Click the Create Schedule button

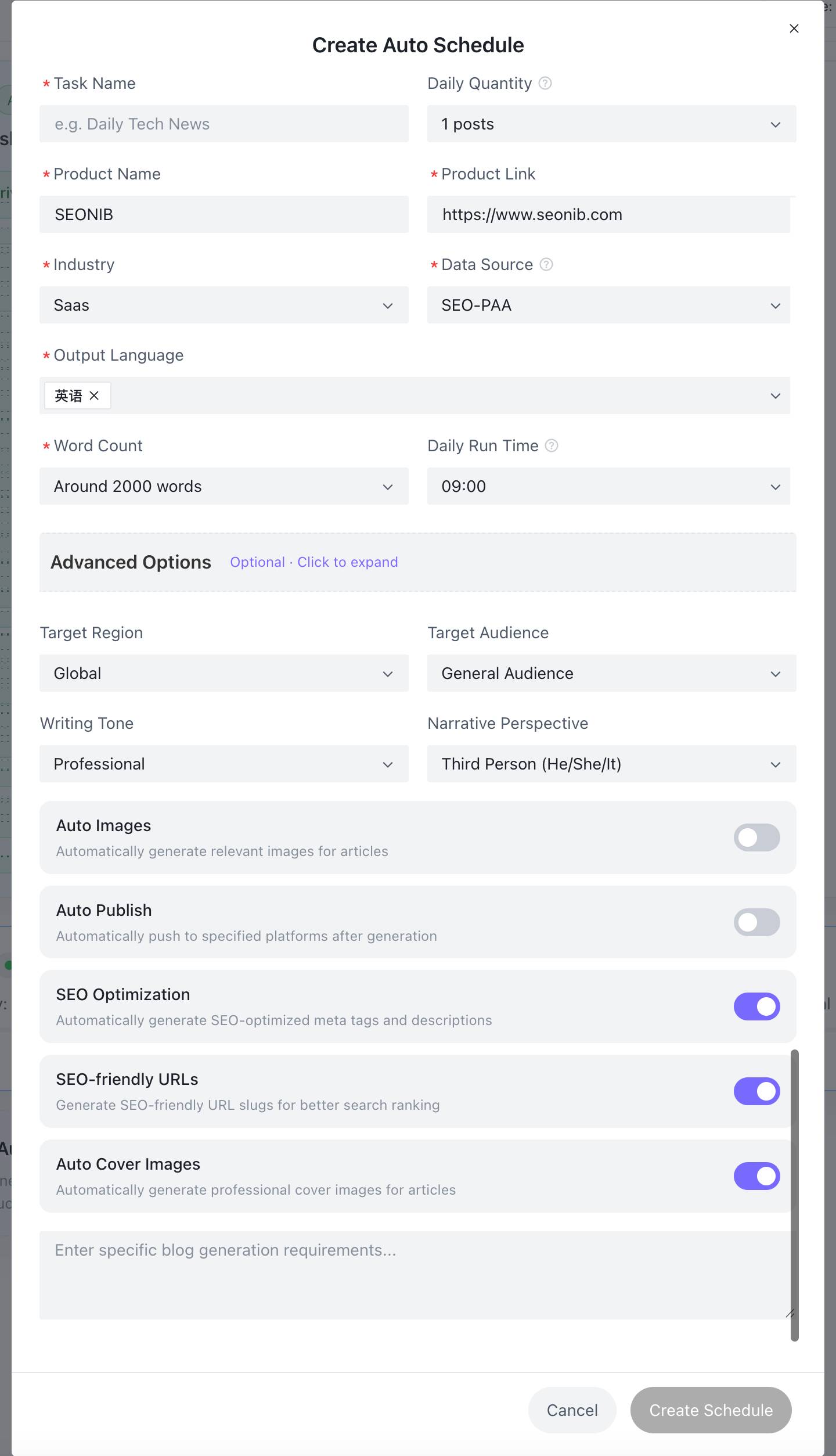point(711,1410)
